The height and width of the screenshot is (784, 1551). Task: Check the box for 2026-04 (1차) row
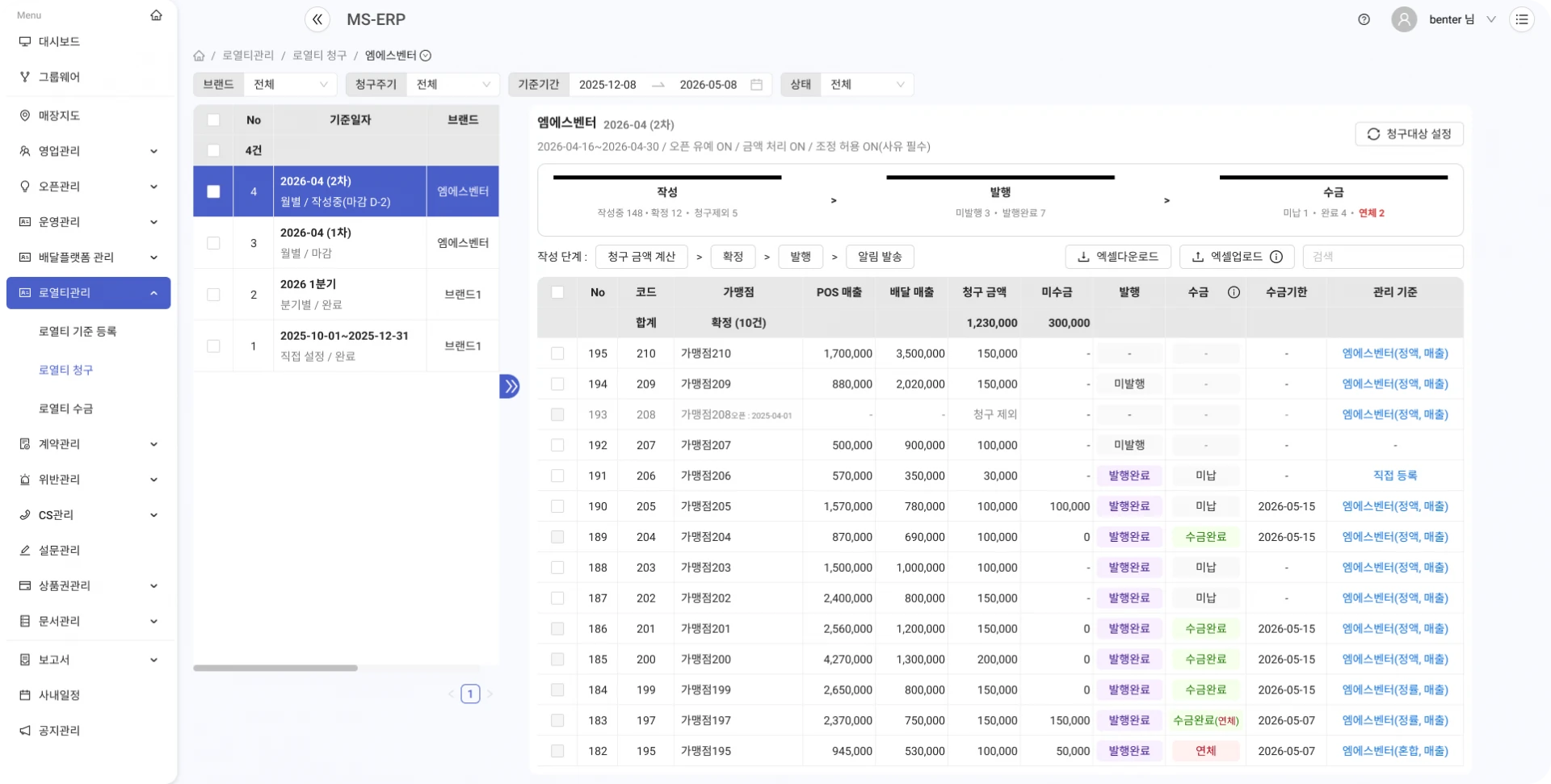point(213,243)
